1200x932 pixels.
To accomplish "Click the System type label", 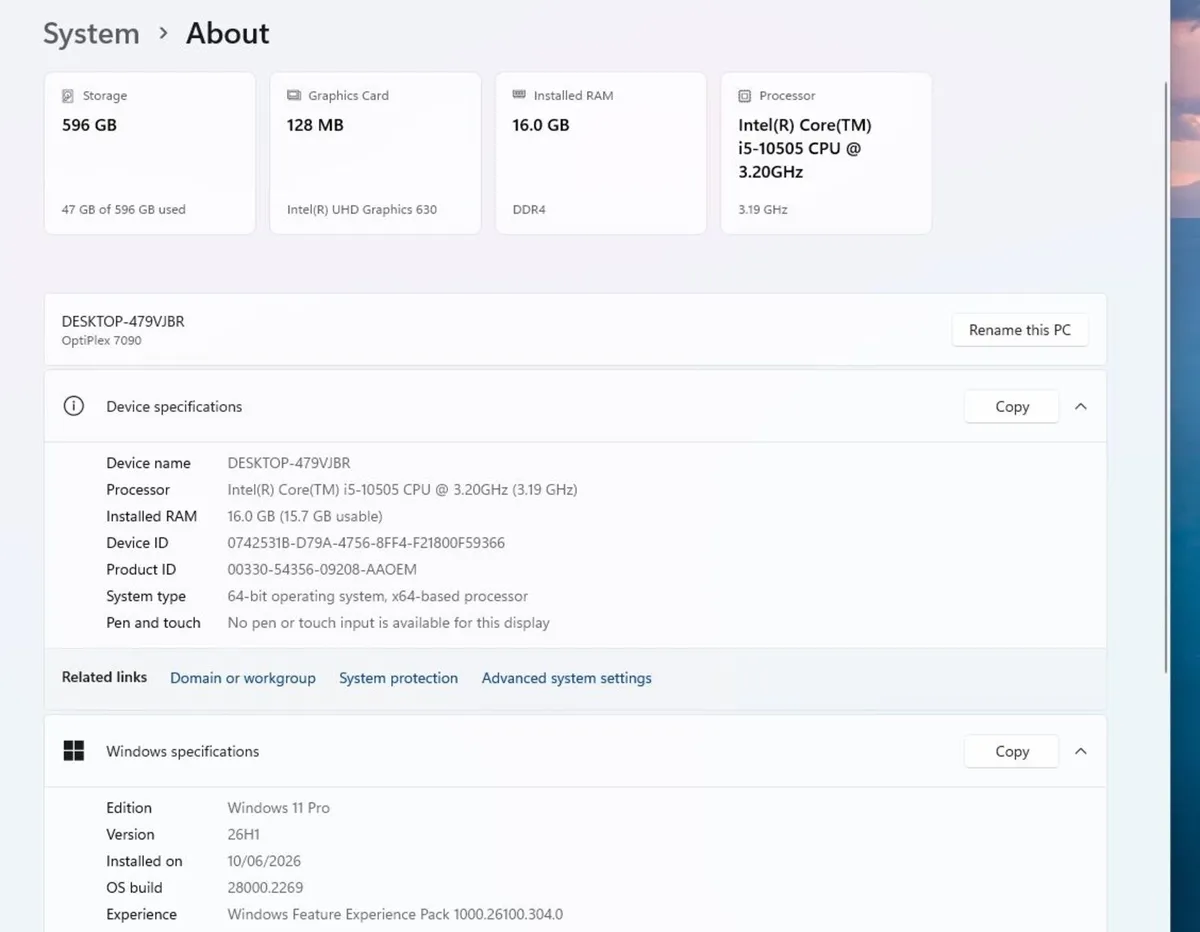I will point(146,597).
